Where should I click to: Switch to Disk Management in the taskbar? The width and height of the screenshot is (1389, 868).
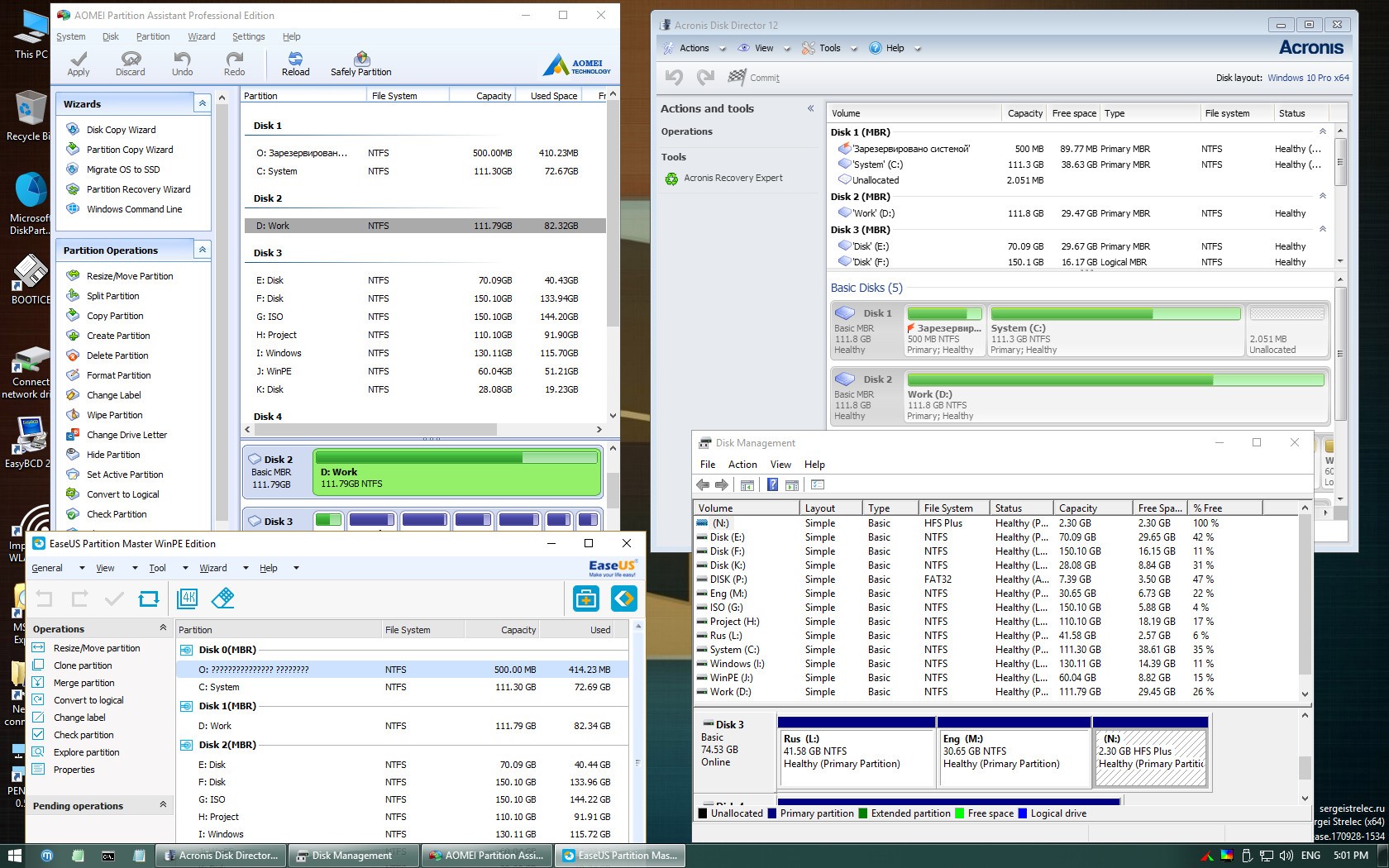click(351, 856)
